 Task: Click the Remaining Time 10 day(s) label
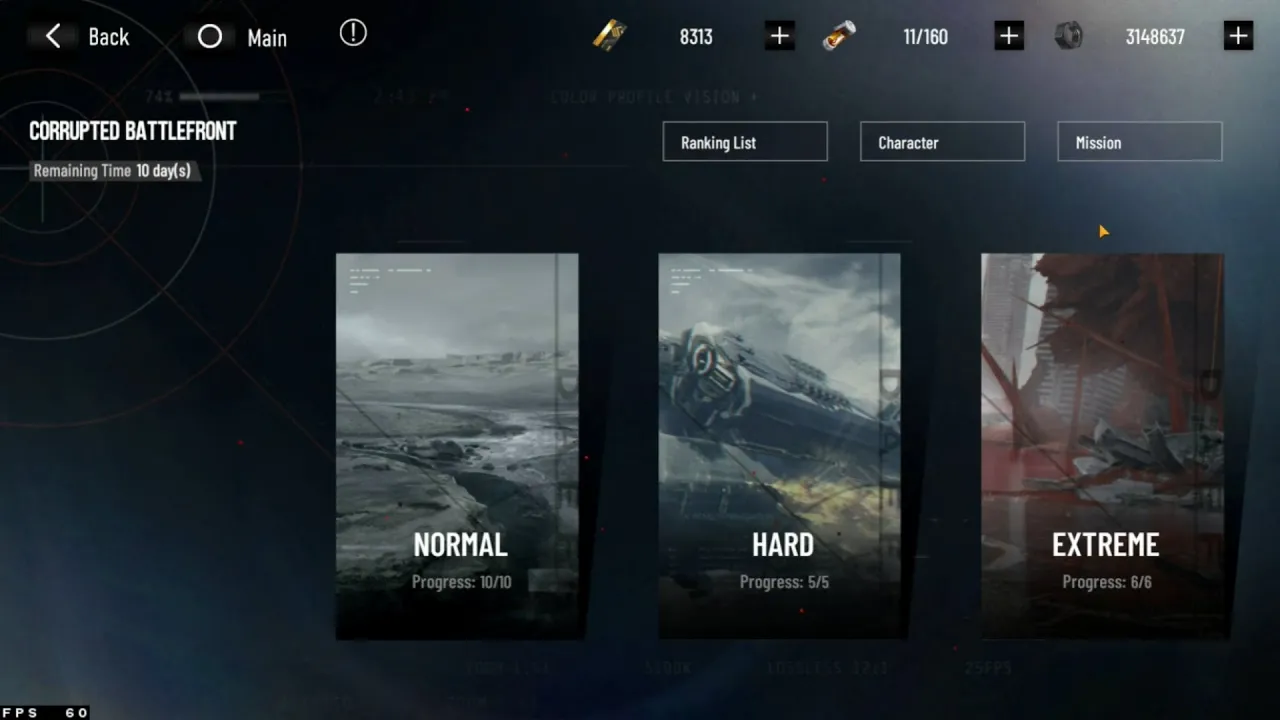[x=113, y=171]
